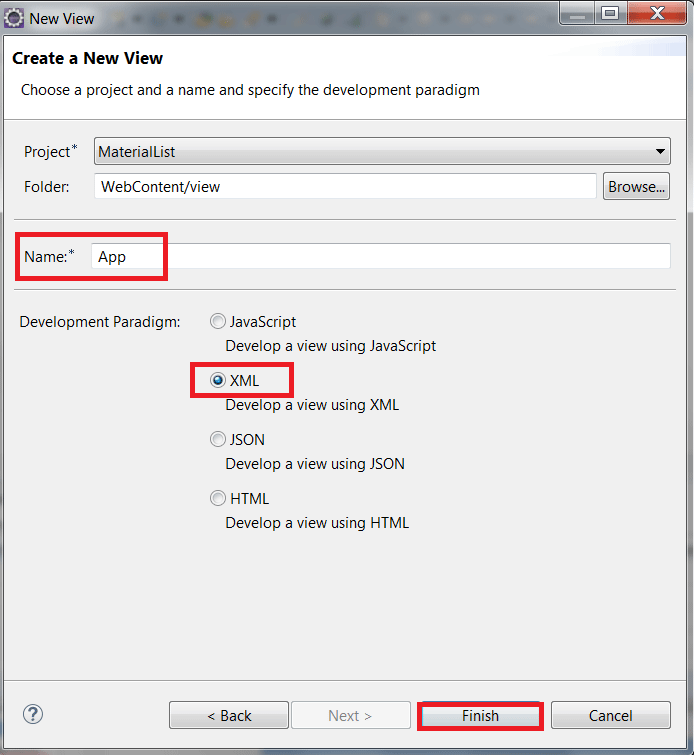The height and width of the screenshot is (755, 694).
Task: Select the HTML radio option
Action: (x=218, y=498)
